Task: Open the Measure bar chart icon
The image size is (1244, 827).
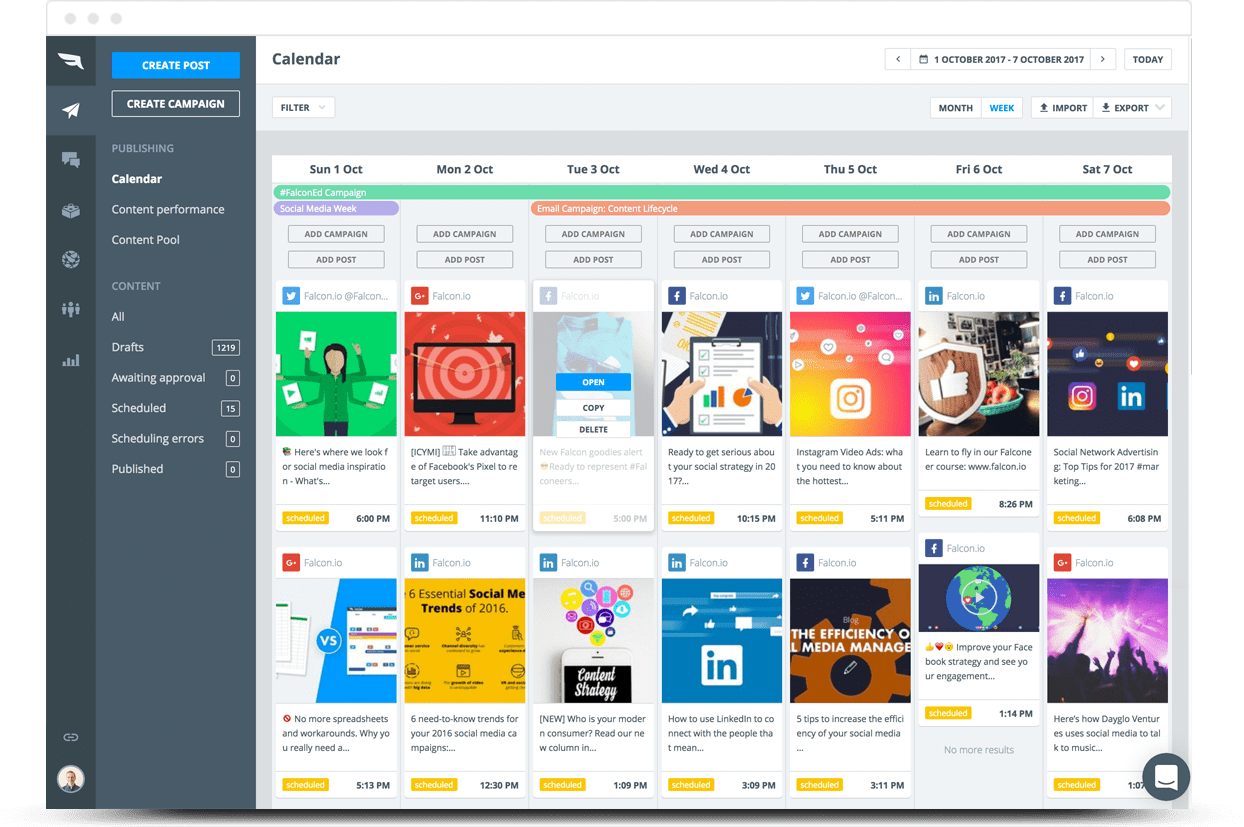Action: pyautogui.click(x=70, y=360)
